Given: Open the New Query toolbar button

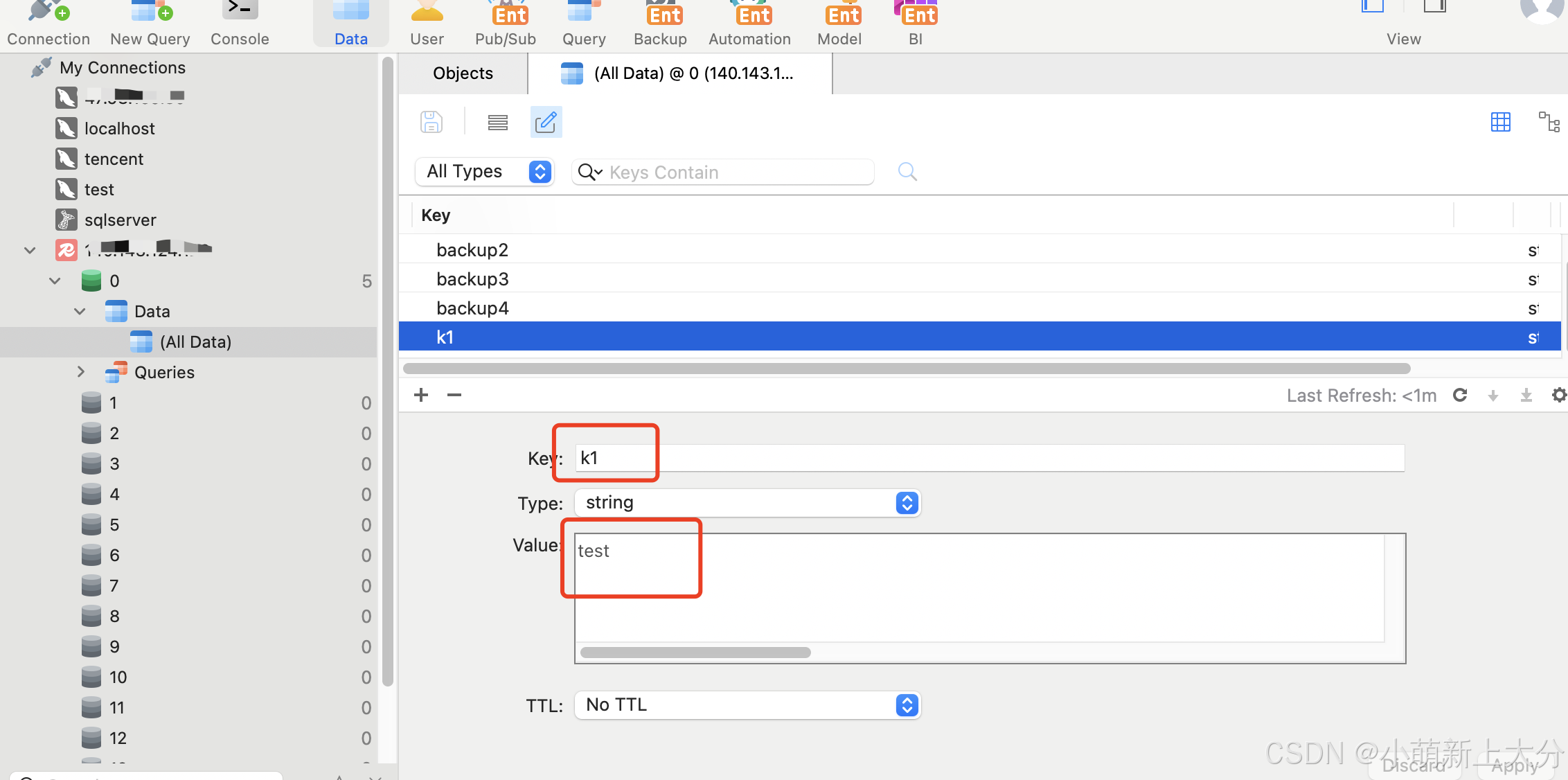Looking at the screenshot, I should 150,24.
